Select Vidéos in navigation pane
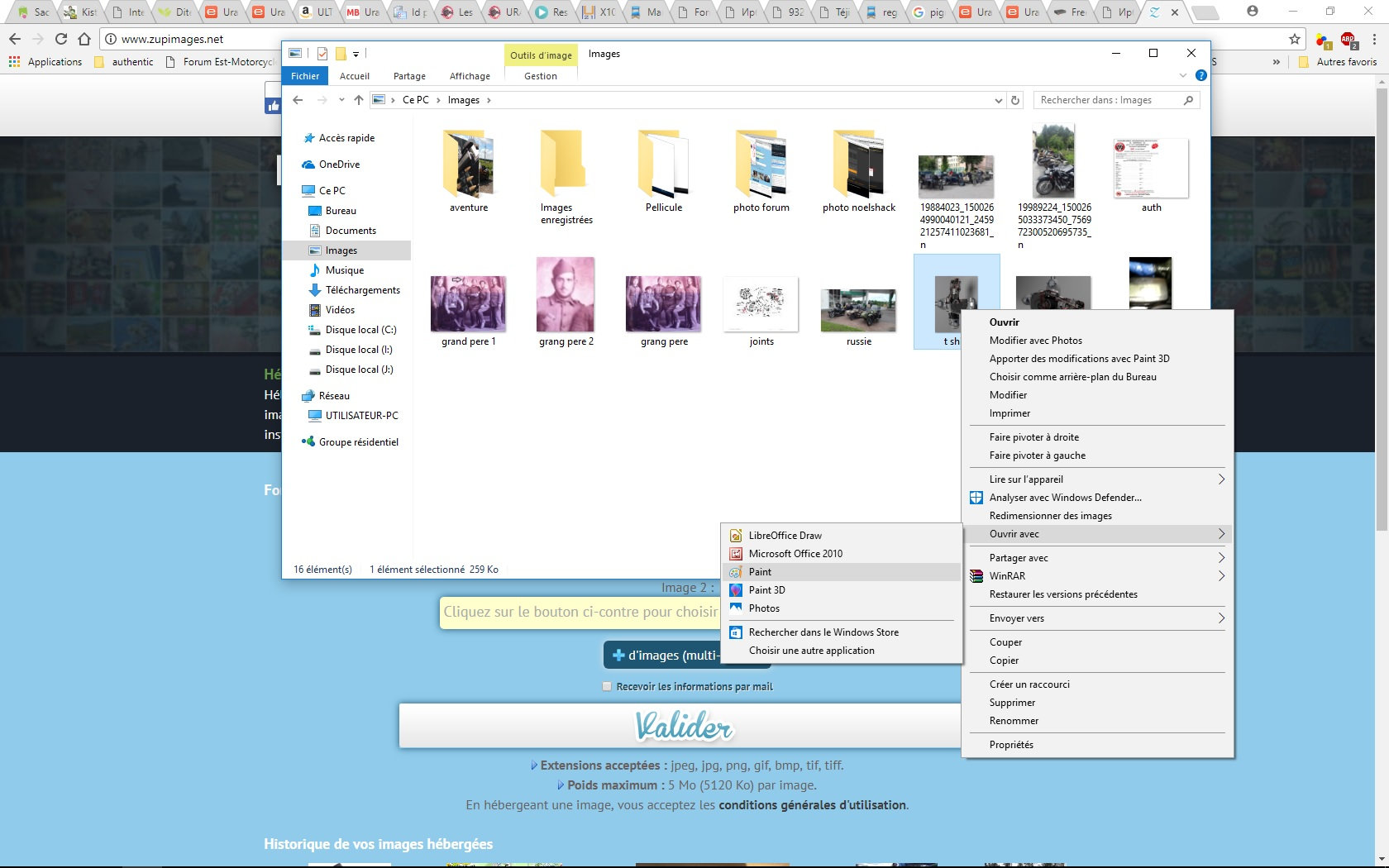Image resolution: width=1389 pixels, height=868 pixels. coord(340,310)
